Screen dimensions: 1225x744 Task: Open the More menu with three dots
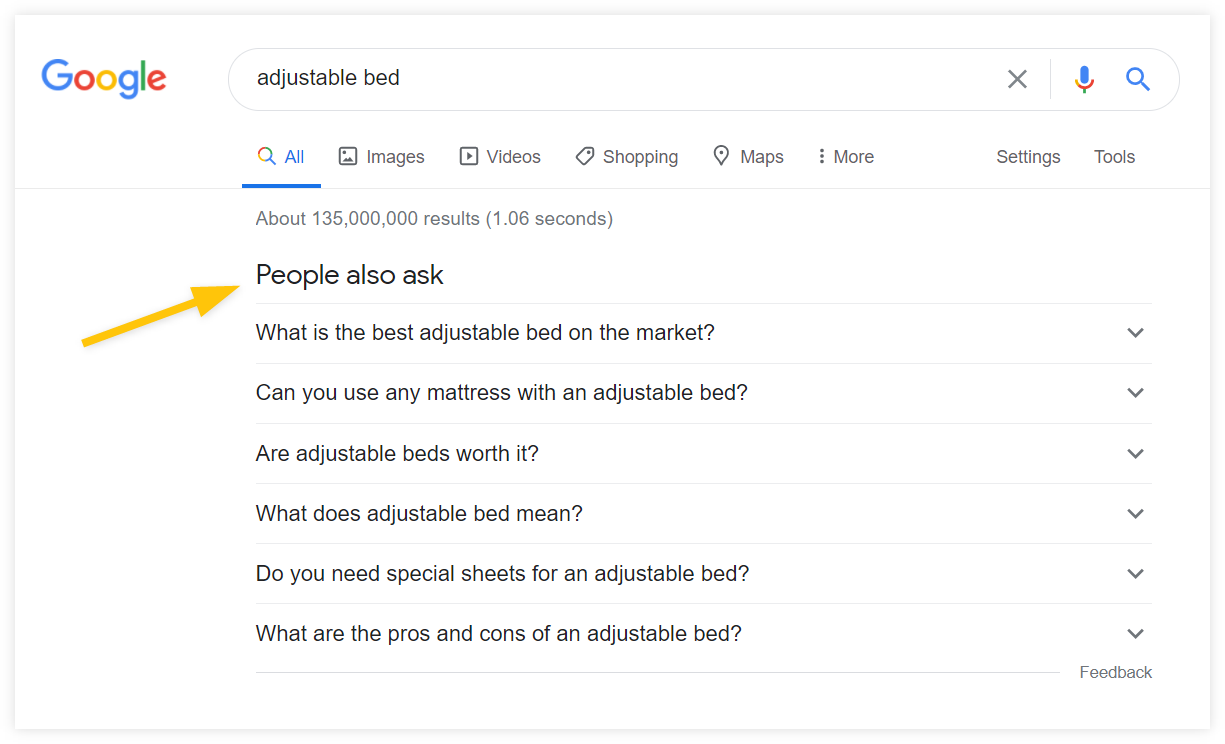point(845,157)
